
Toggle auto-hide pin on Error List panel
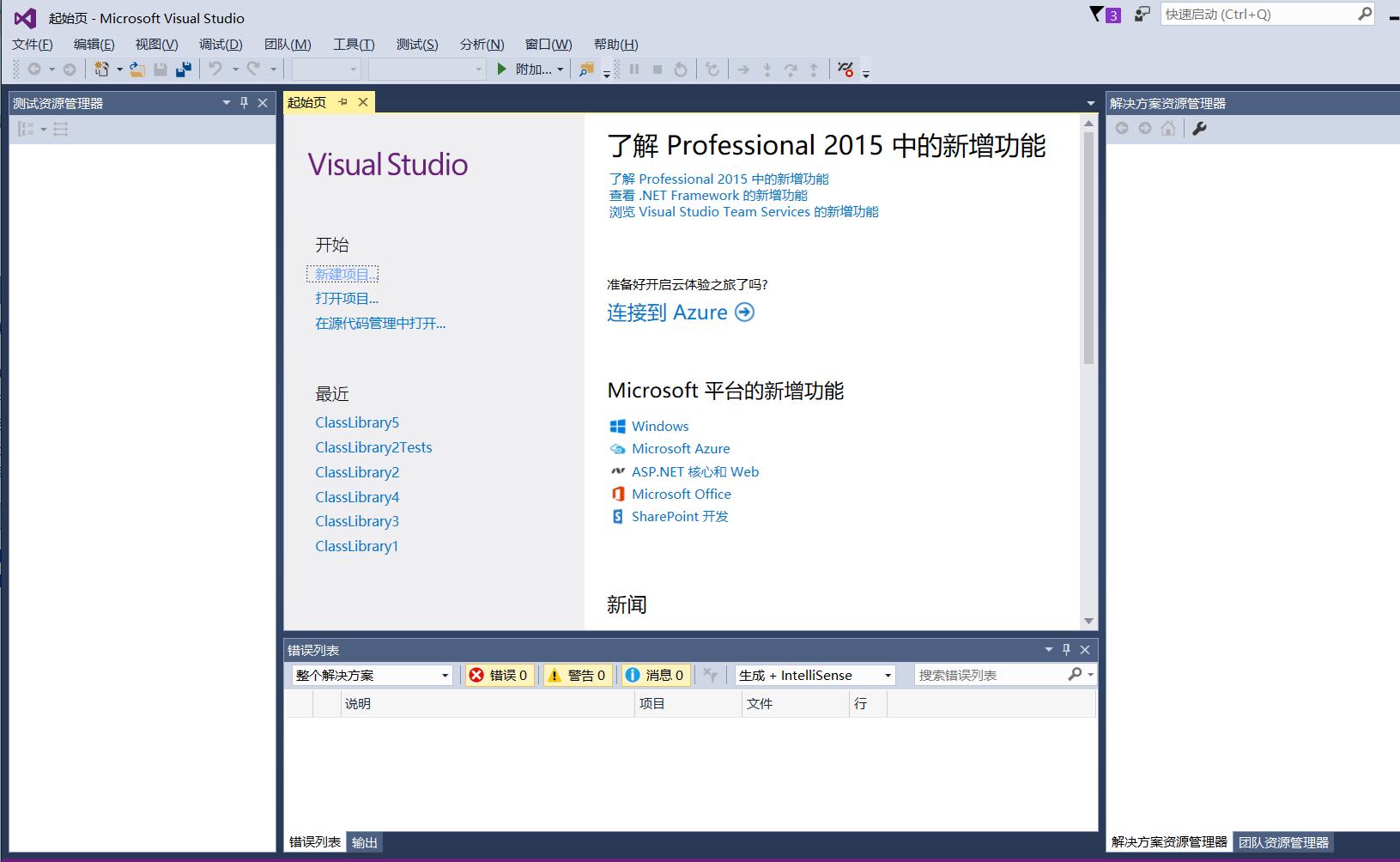[x=1067, y=650]
